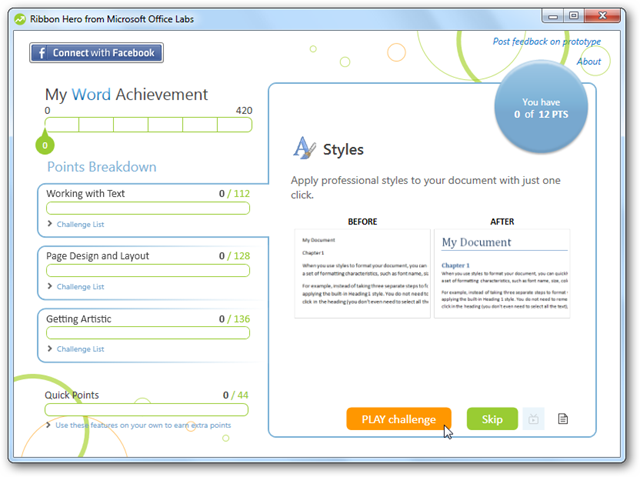The image size is (640, 477).
Task: Click the Styles challenge title
Action: click(343, 149)
